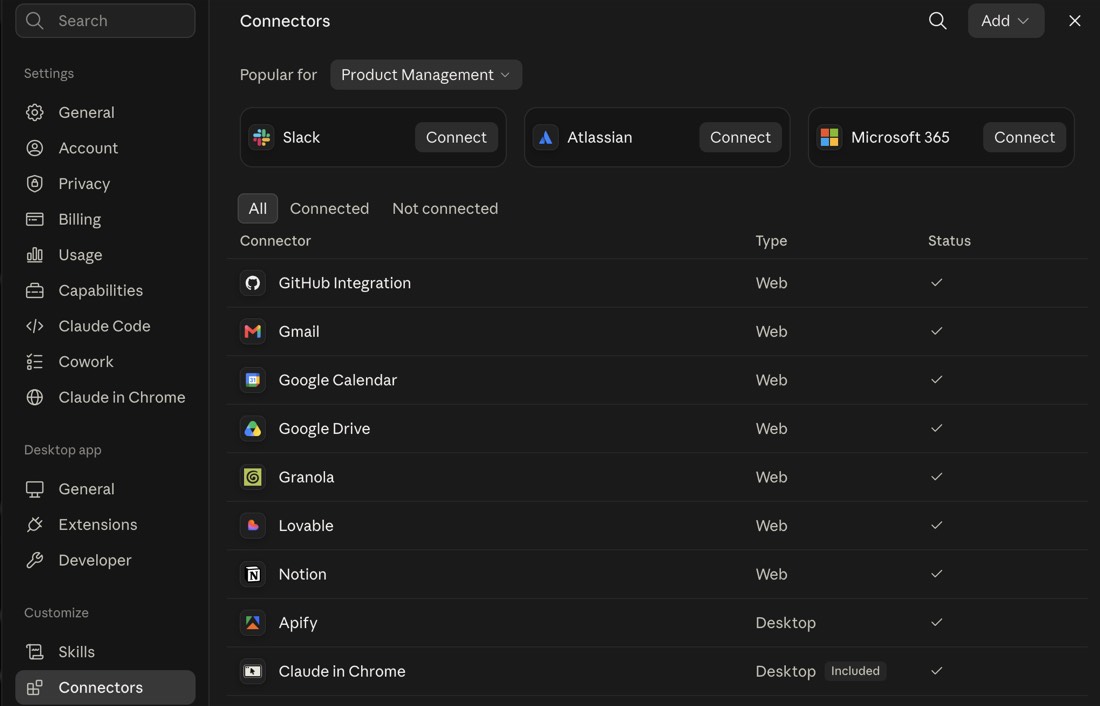The image size is (1100, 706).
Task: Click the search magnifier icon in Connectors header
Action: pyautogui.click(x=937, y=20)
